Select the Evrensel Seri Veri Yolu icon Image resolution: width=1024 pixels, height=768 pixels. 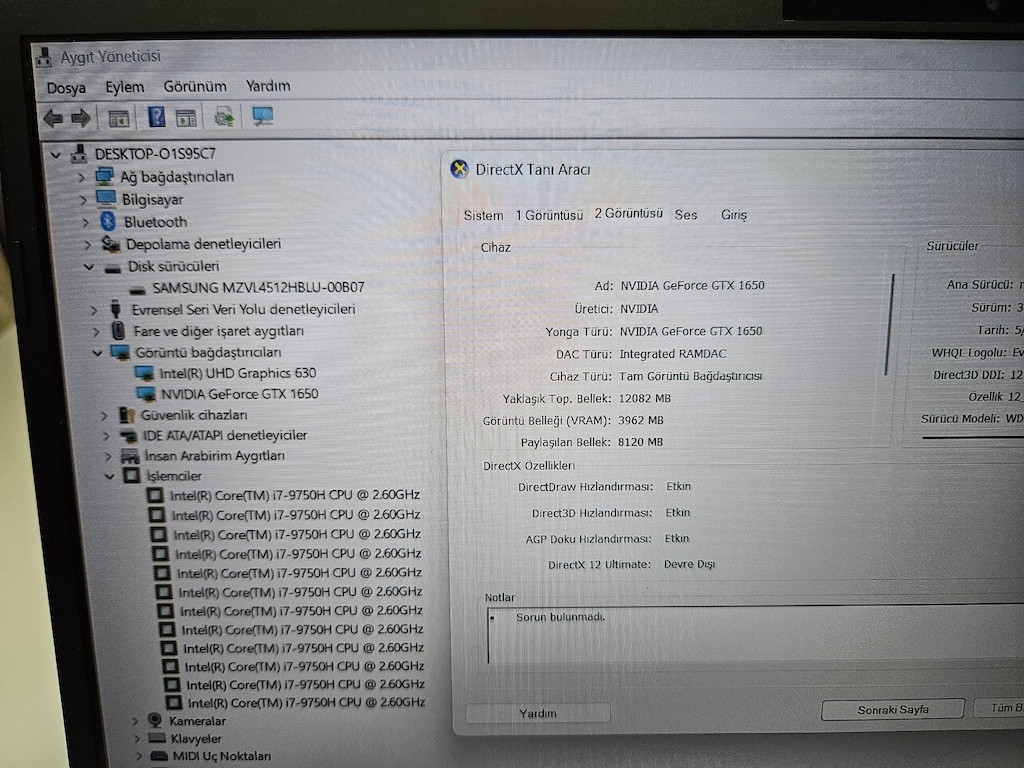click(116, 308)
